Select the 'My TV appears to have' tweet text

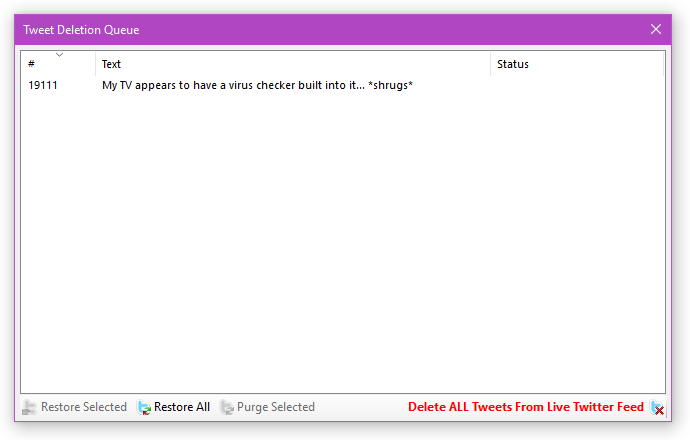(x=257, y=86)
